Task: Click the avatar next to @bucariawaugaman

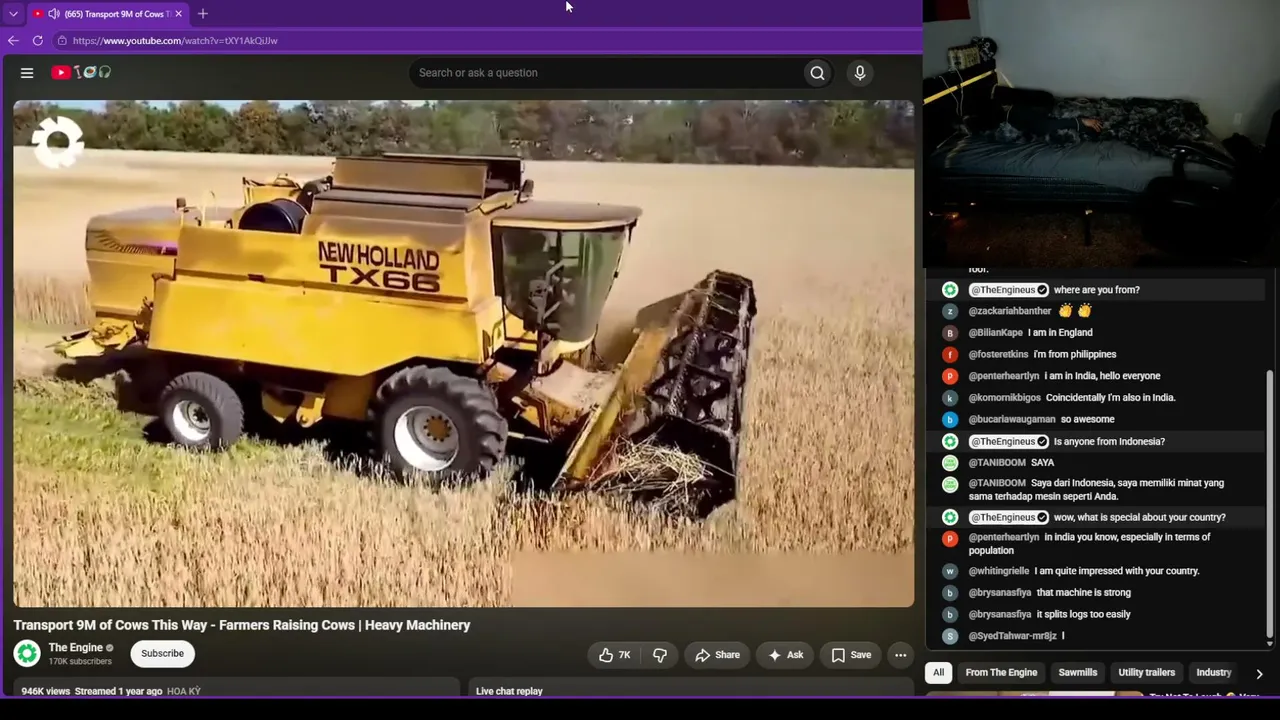Action: coord(950,419)
